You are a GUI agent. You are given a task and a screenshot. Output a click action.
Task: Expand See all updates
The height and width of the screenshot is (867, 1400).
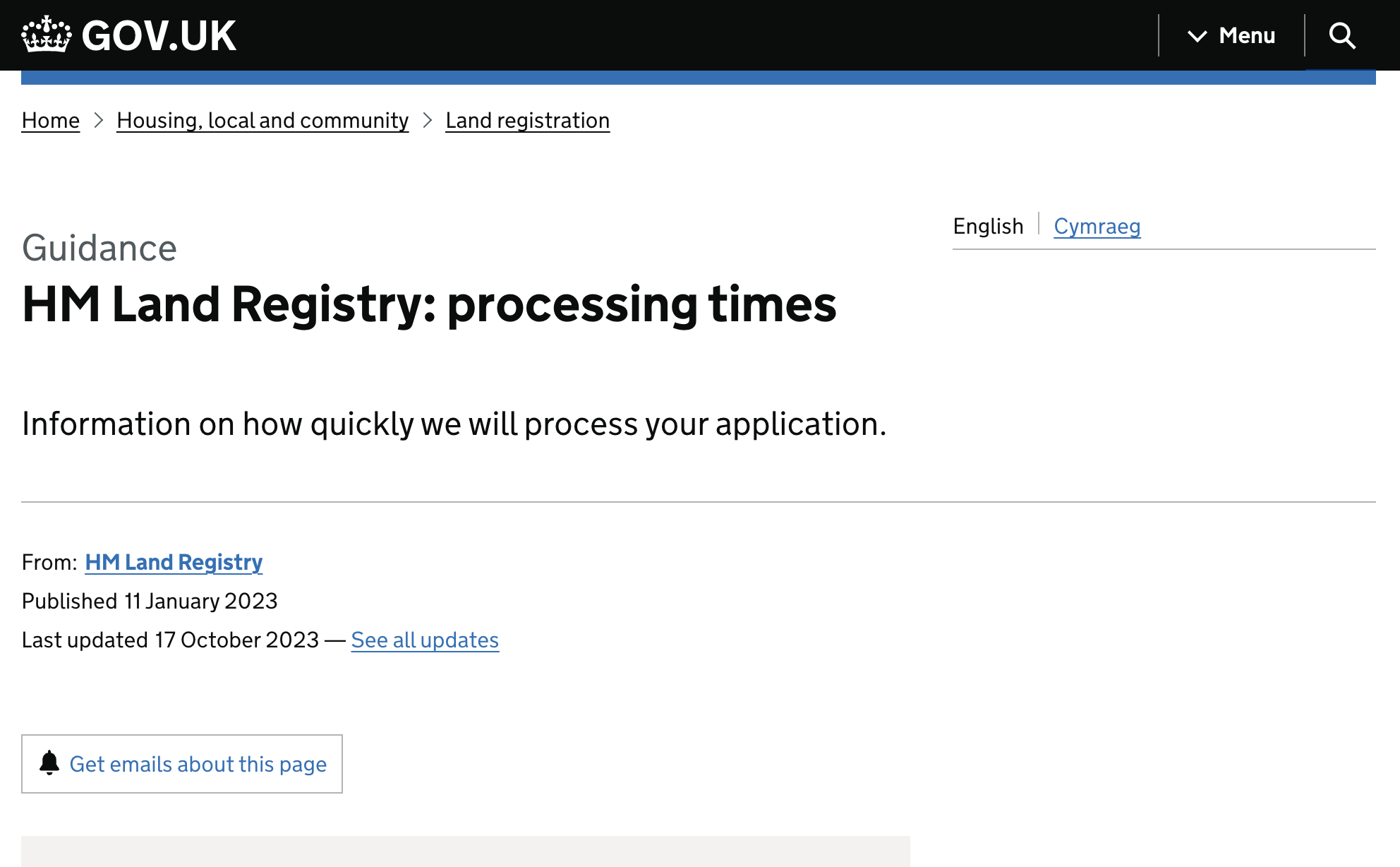coord(424,640)
